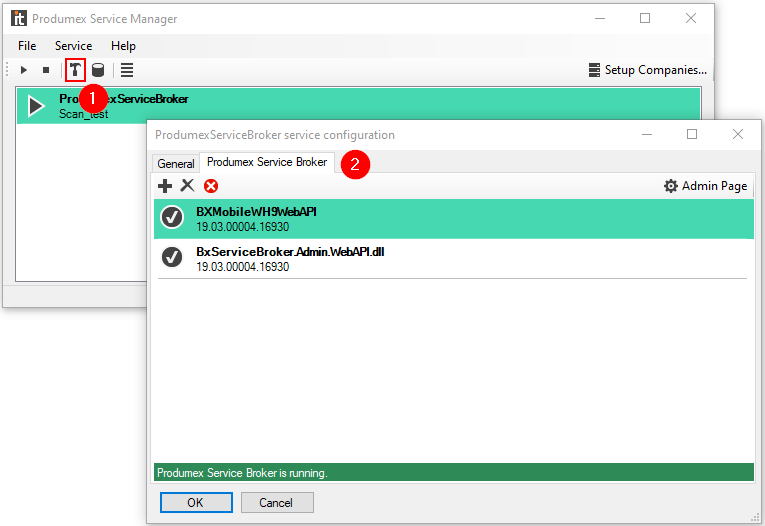Switch to the General tab
765x526 pixels.
coord(176,163)
